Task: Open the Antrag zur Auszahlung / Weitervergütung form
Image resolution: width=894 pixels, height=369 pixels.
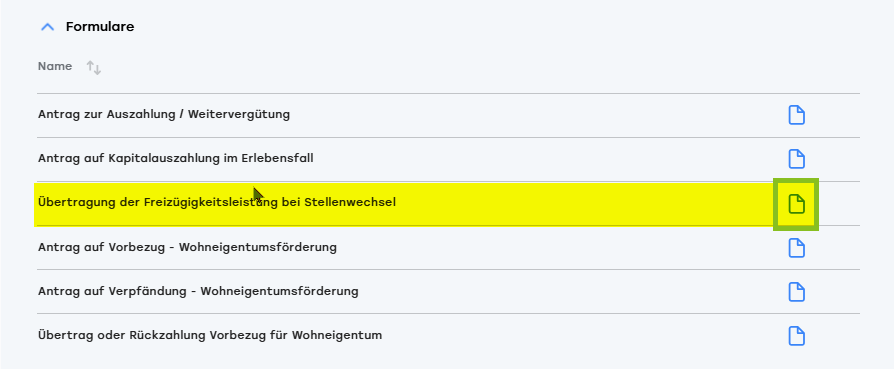Action: pyautogui.click(x=164, y=115)
